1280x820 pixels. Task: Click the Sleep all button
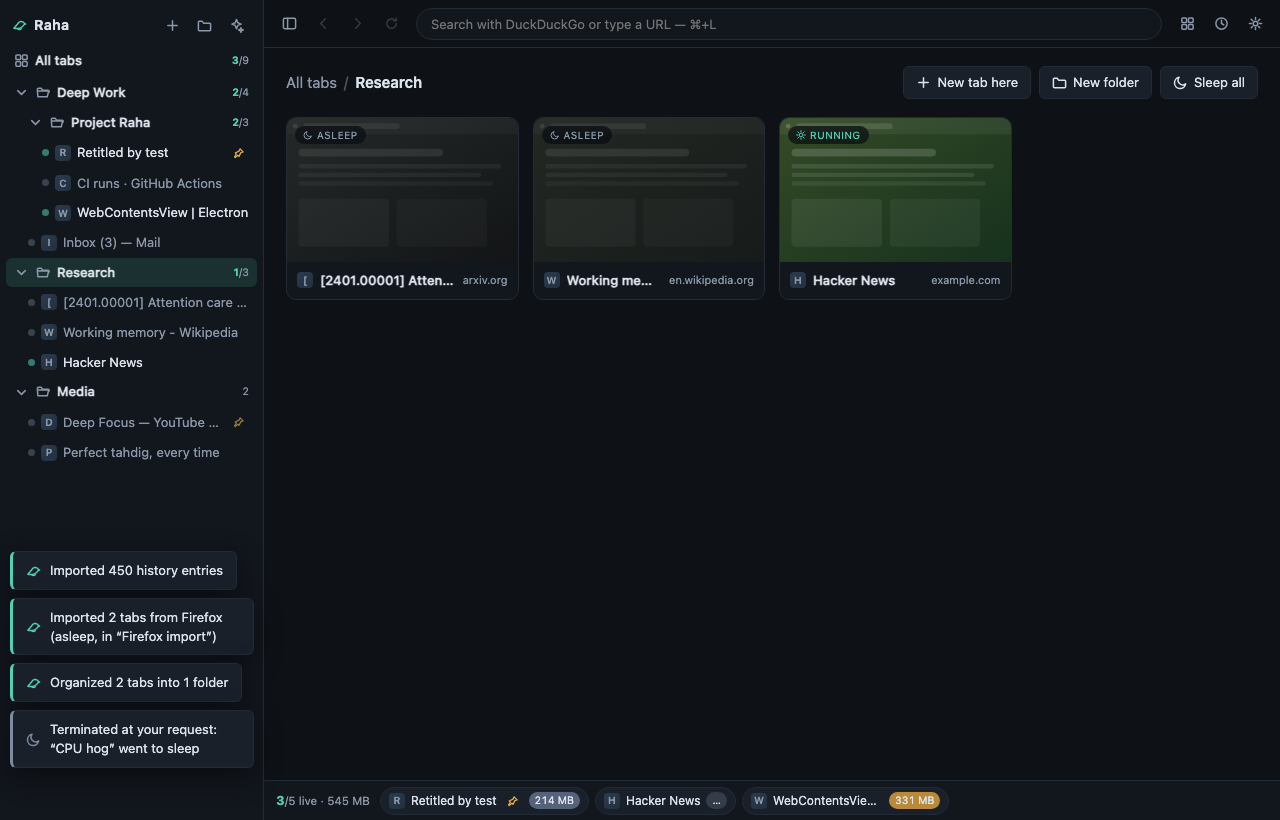[x=1209, y=83]
